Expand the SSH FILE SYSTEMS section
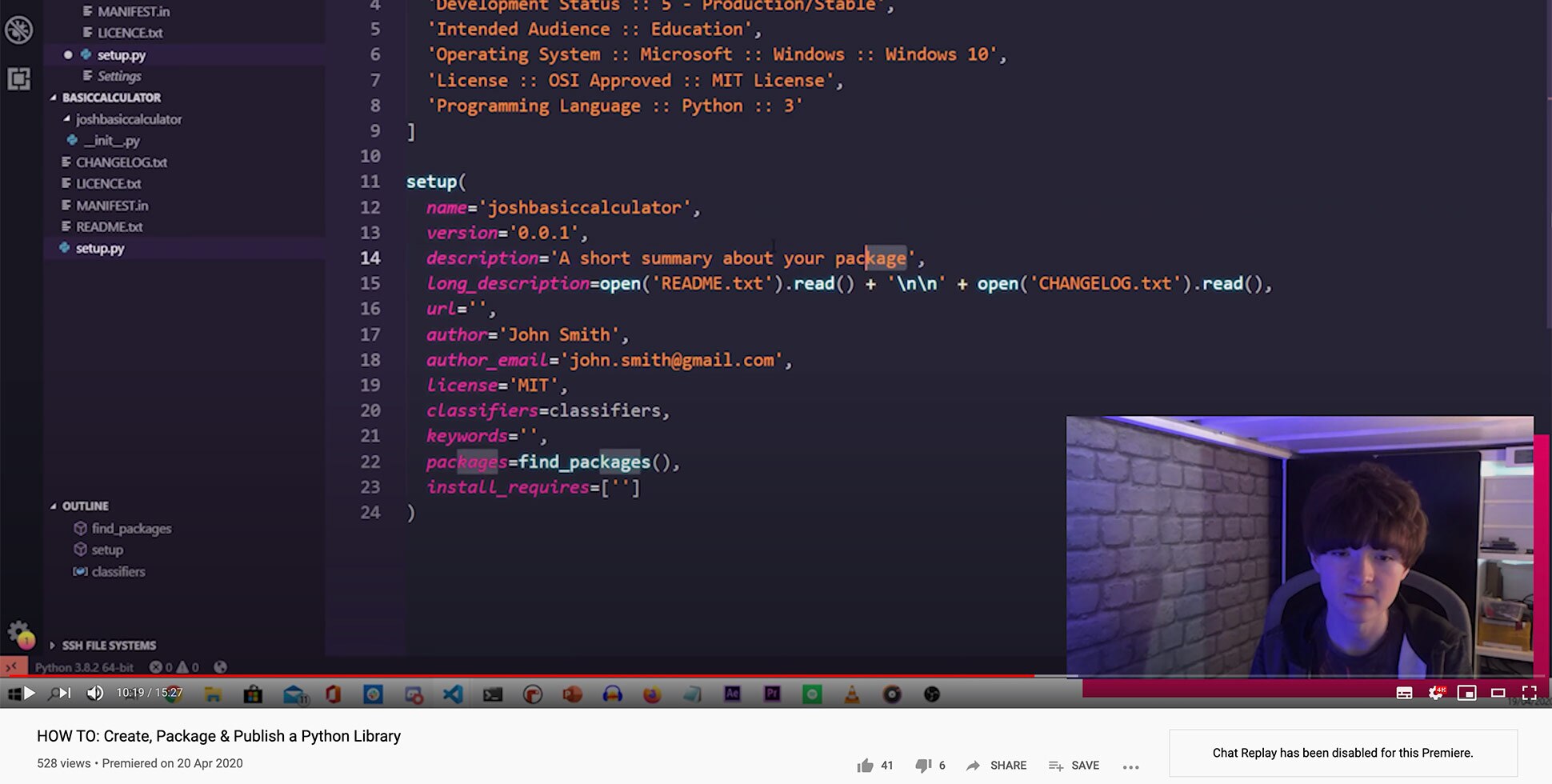 [109, 646]
